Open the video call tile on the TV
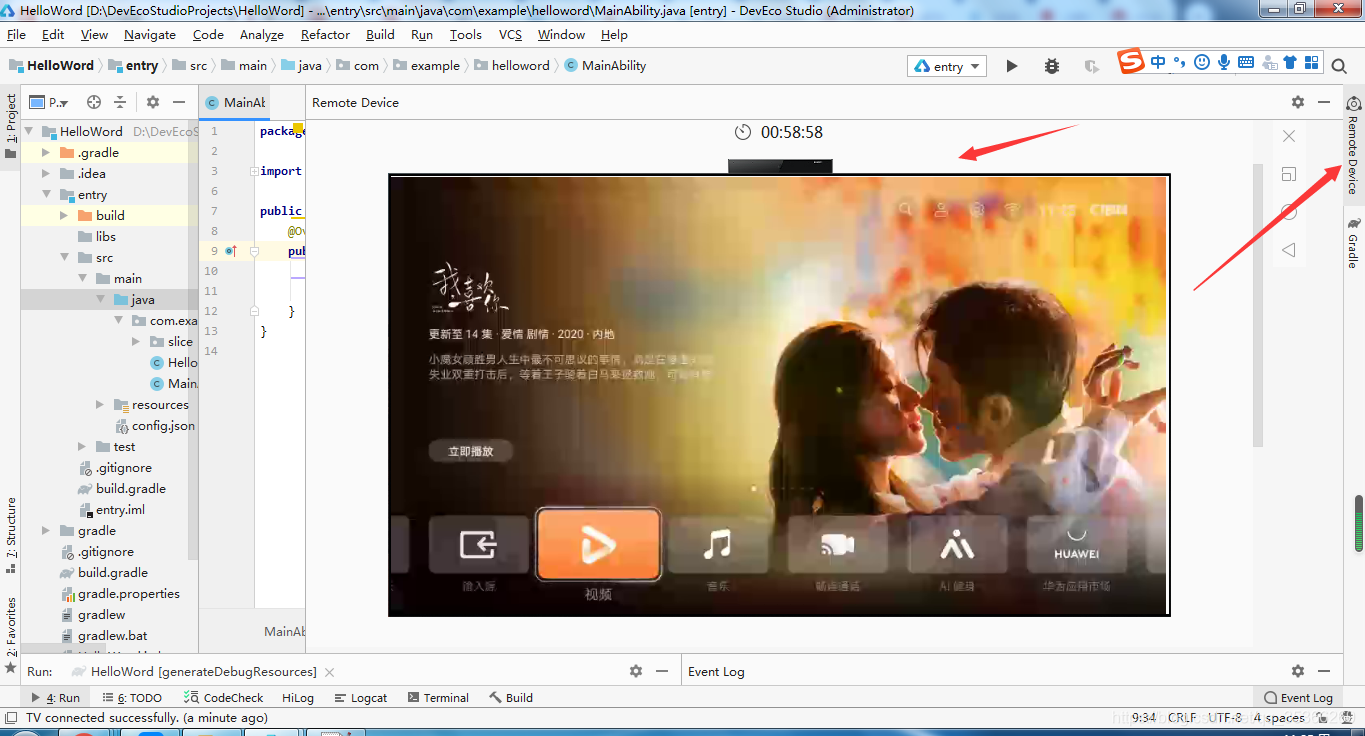1365x736 pixels. tap(837, 545)
